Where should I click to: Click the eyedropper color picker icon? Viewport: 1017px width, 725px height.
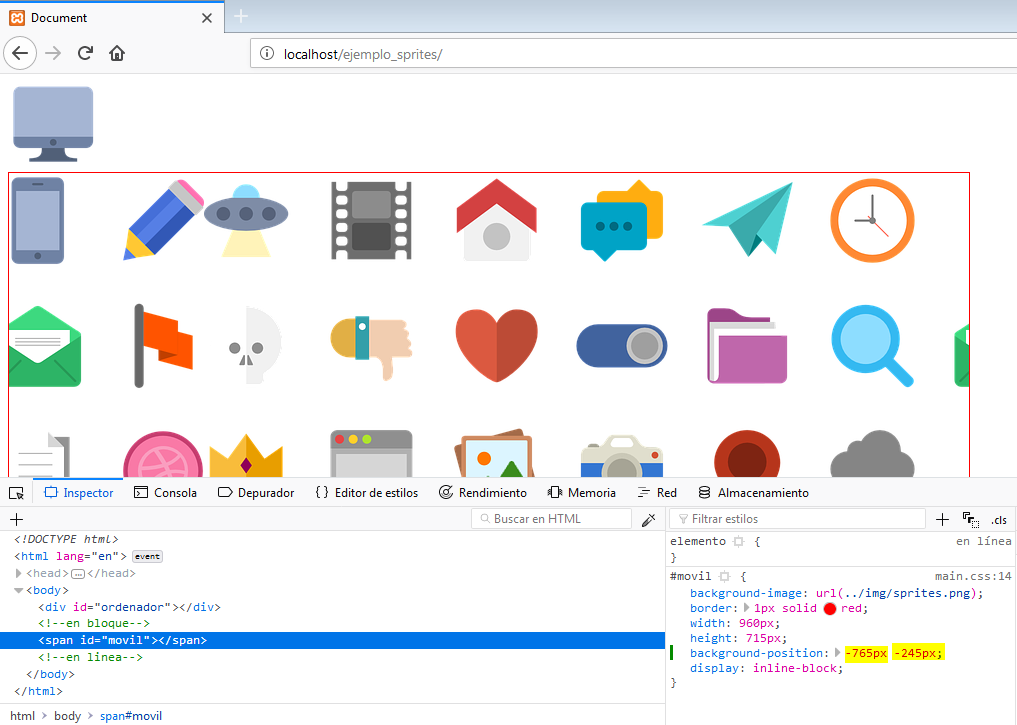click(x=648, y=519)
